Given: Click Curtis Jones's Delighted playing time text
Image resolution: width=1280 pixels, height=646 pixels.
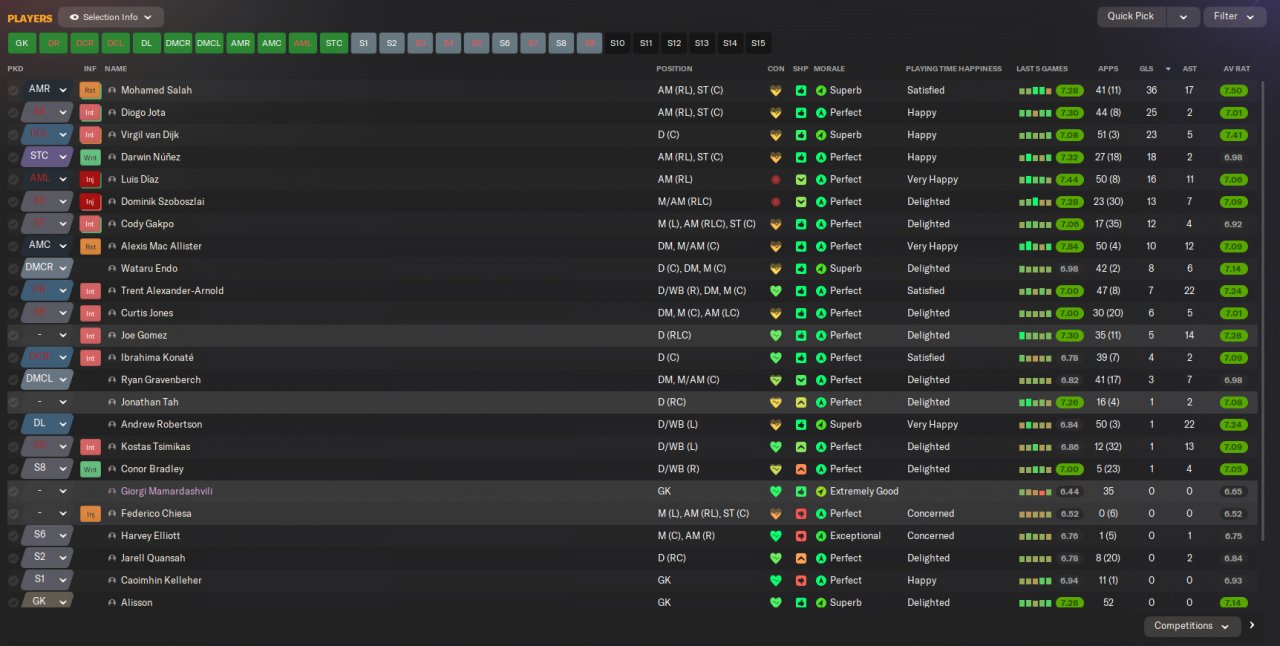Looking at the screenshot, I should pyautogui.click(x=928, y=313).
